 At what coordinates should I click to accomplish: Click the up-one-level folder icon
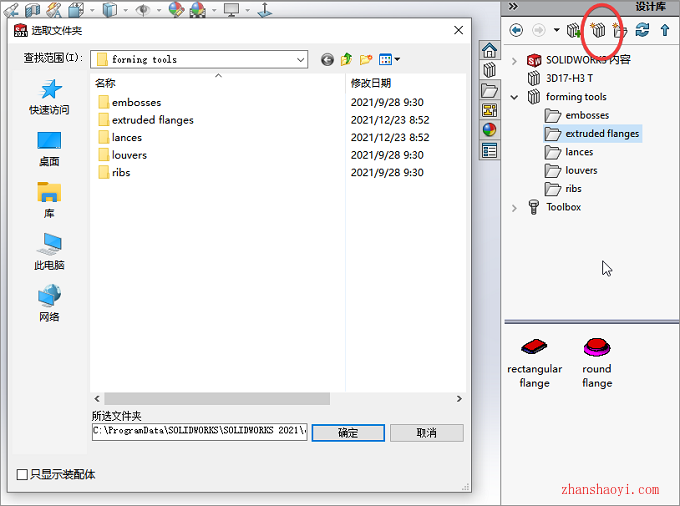point(346,59)
